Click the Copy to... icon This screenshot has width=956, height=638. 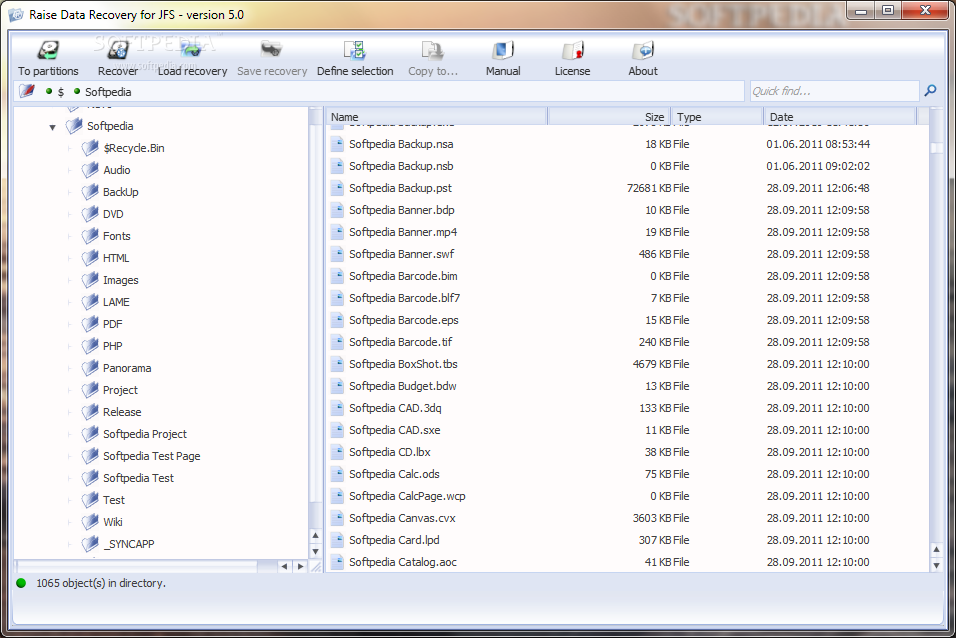(x=432, y=50)
